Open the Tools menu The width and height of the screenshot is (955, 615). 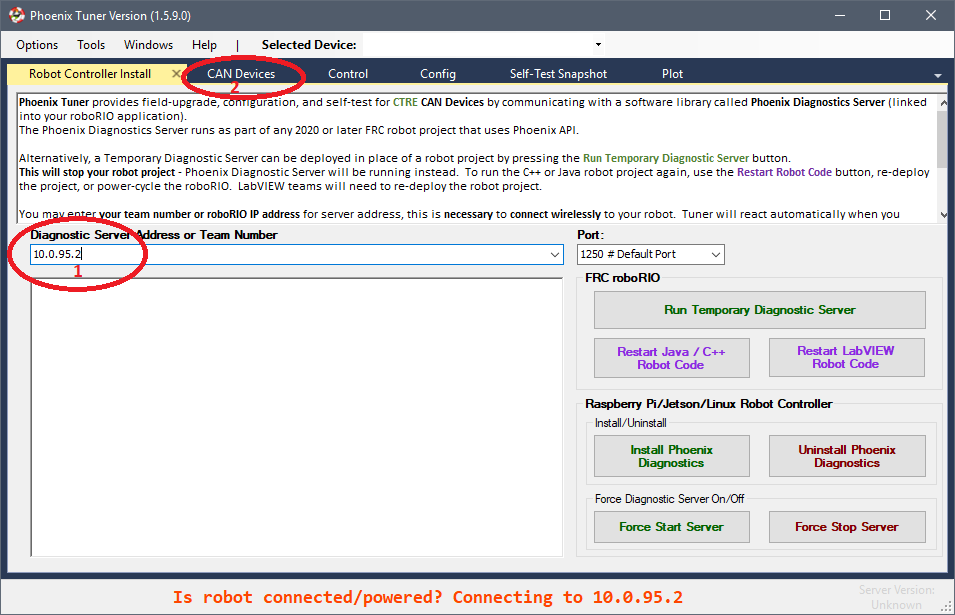pyautogui.click(x=91, y=45)
